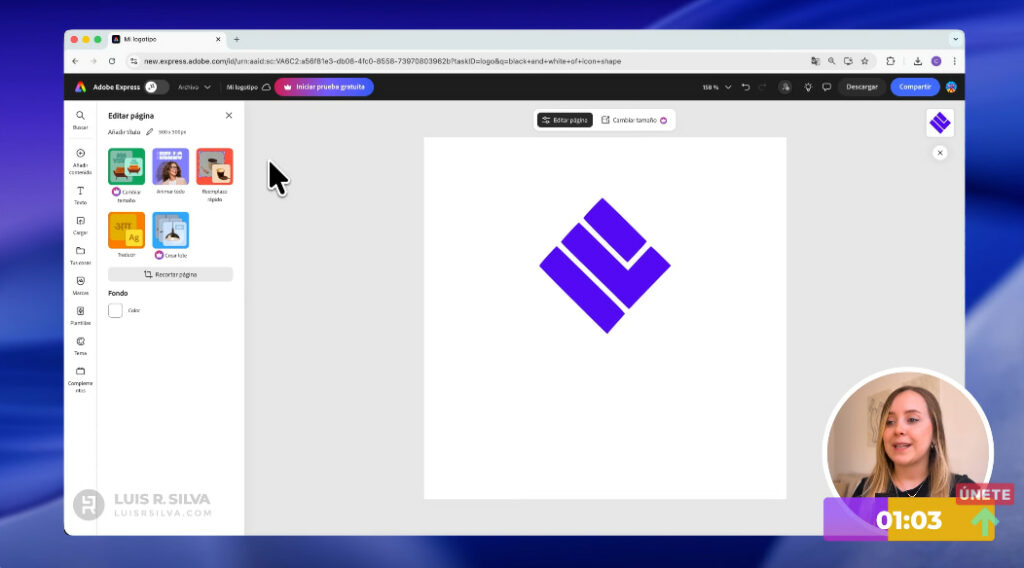The height and width of the screenshot is (568, 1024).
Task: Redo the last action
Action: (762, 87)
